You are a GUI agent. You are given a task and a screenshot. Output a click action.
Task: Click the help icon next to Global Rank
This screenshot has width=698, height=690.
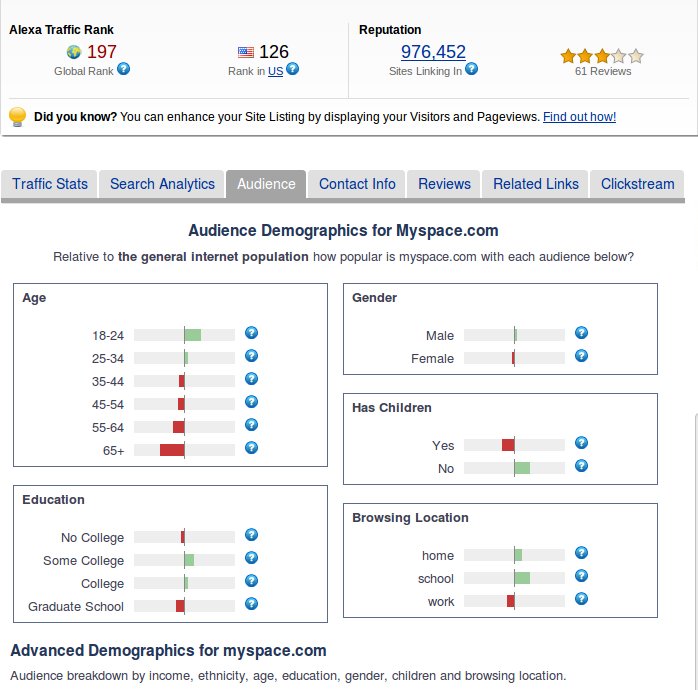124,69
